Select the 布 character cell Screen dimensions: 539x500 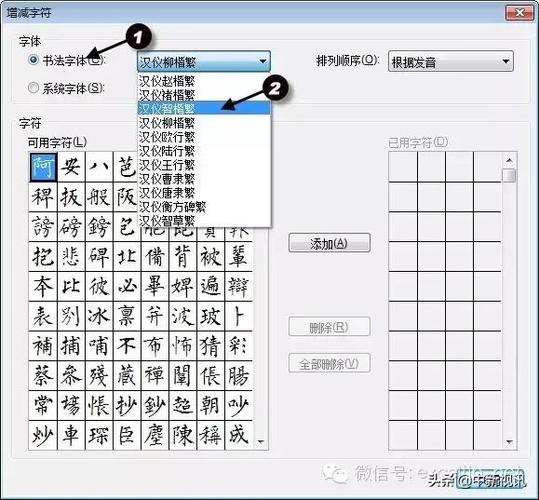pos(155,346)
